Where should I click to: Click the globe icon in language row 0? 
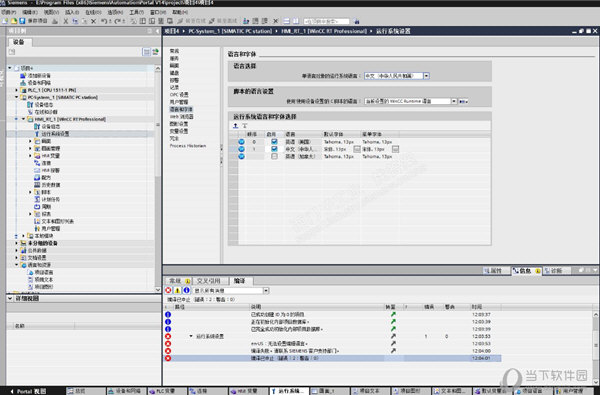pyautogui.click(x=241, y=142)
